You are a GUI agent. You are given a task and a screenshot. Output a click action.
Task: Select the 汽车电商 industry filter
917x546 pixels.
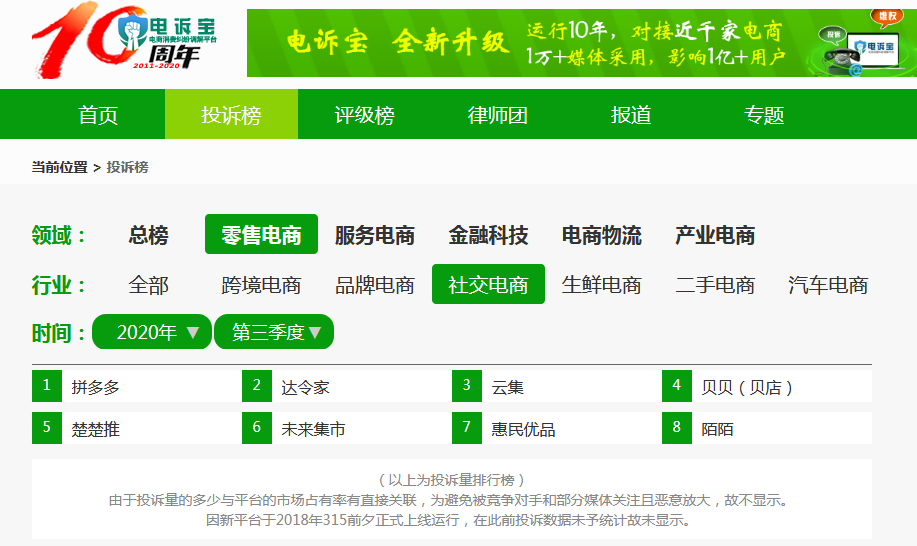click(828, 285)
